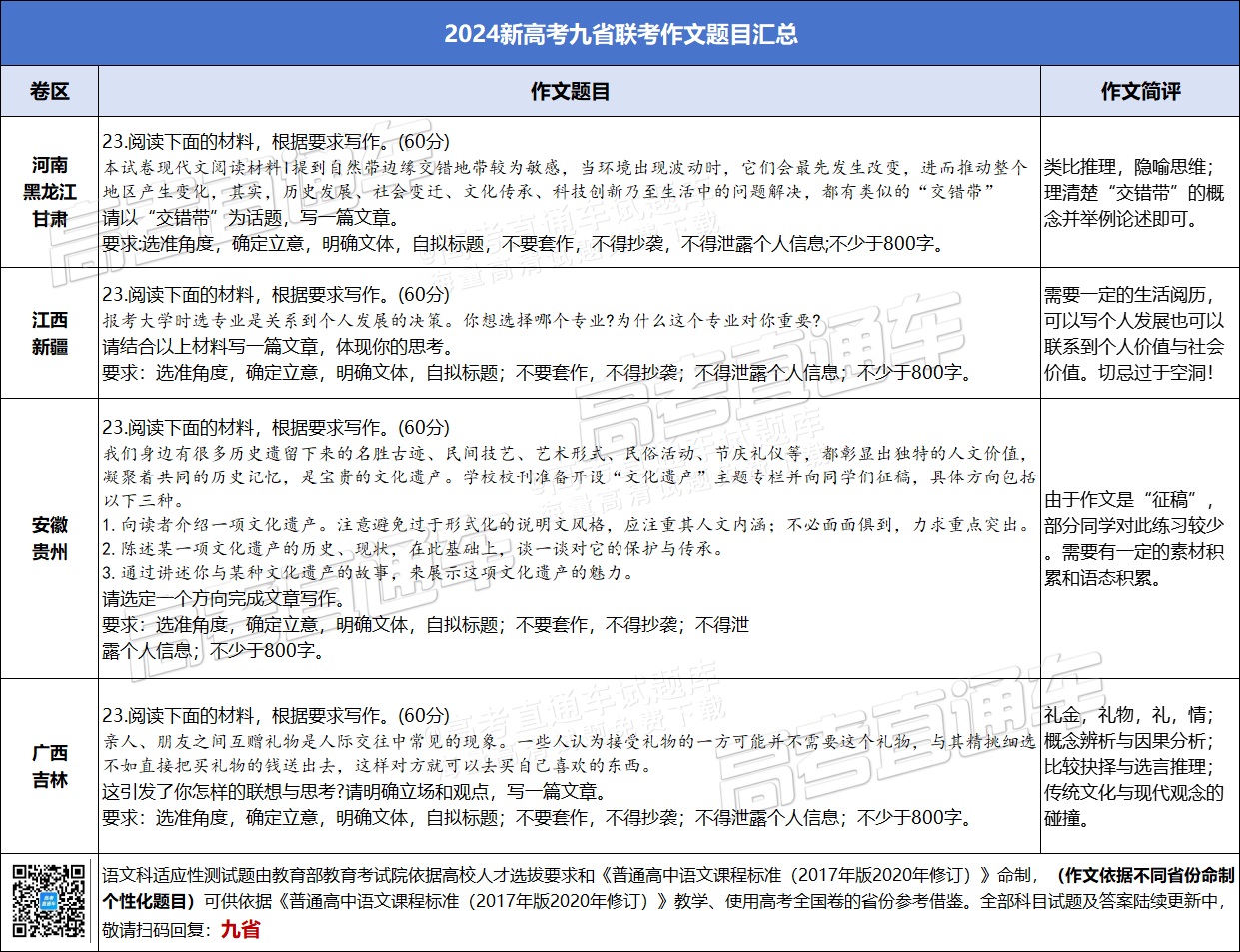Click the region cell '安徽 贵州'
The width and height of the screenshot is (1240, 952).
pyautogui.click(x=49, y=538)
